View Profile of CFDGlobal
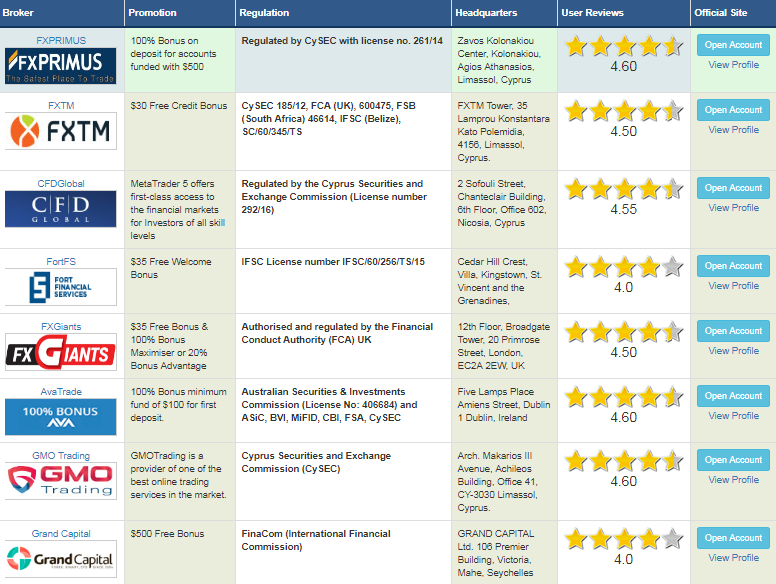776x584 pixels. [x=733, y=208]
